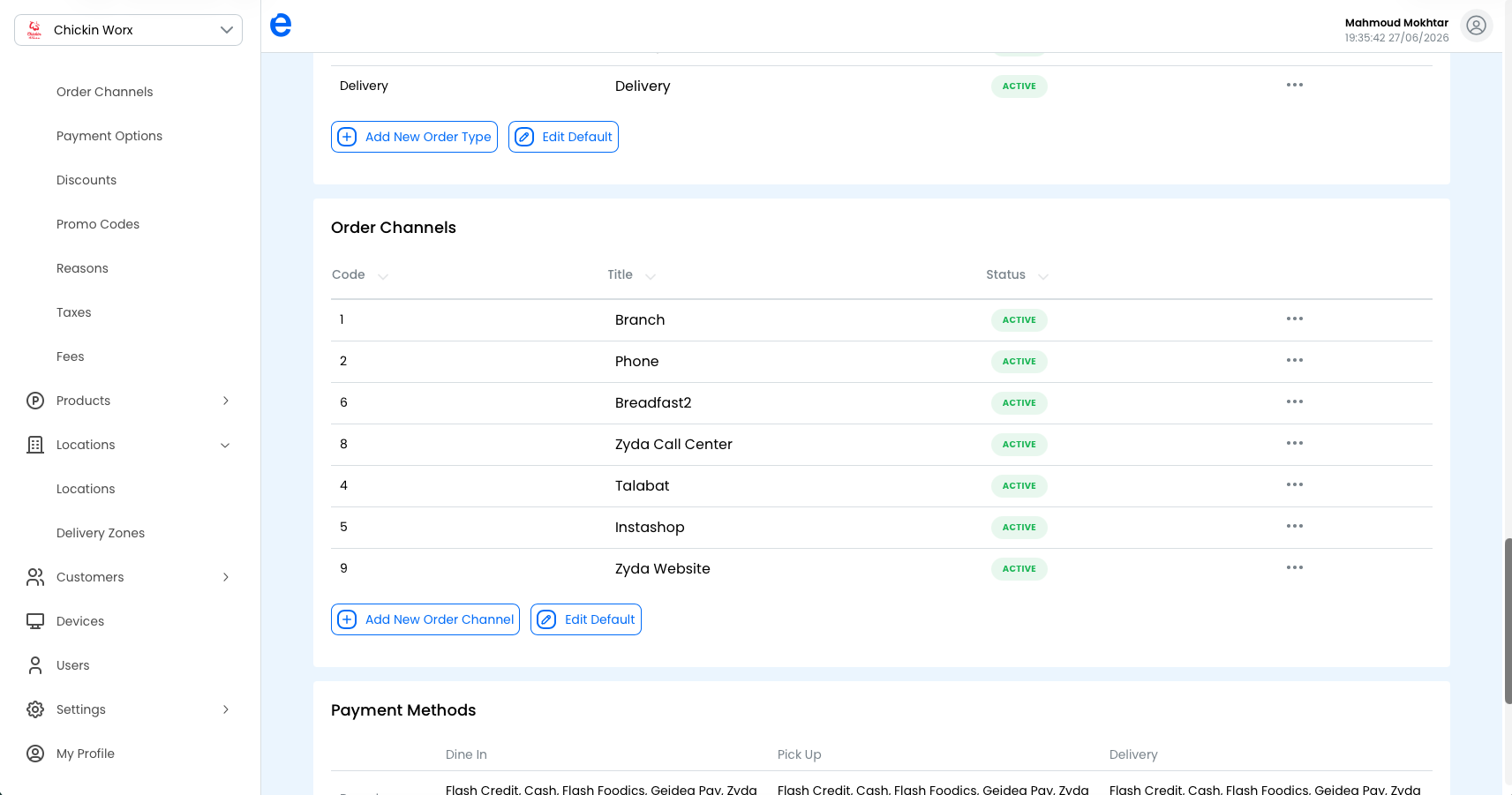Click Edit Default under order types
Viewport: 1512px width, 795px height.
tap(563, 137)
